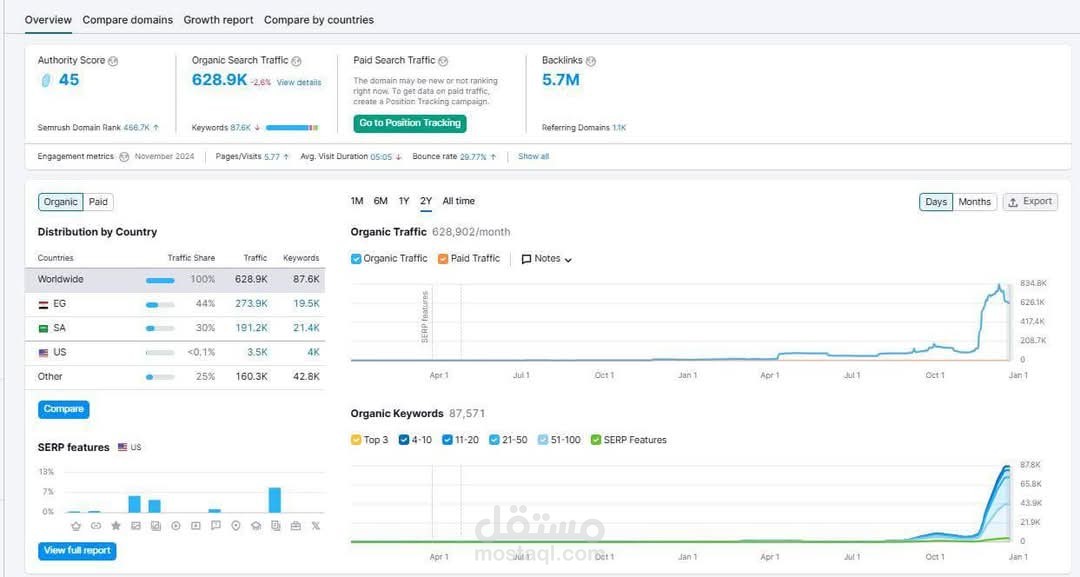The height and width of the screenshot is (577, 1080).
Task: Click the Engagement metrics info icon
Action: coord(124,157)
